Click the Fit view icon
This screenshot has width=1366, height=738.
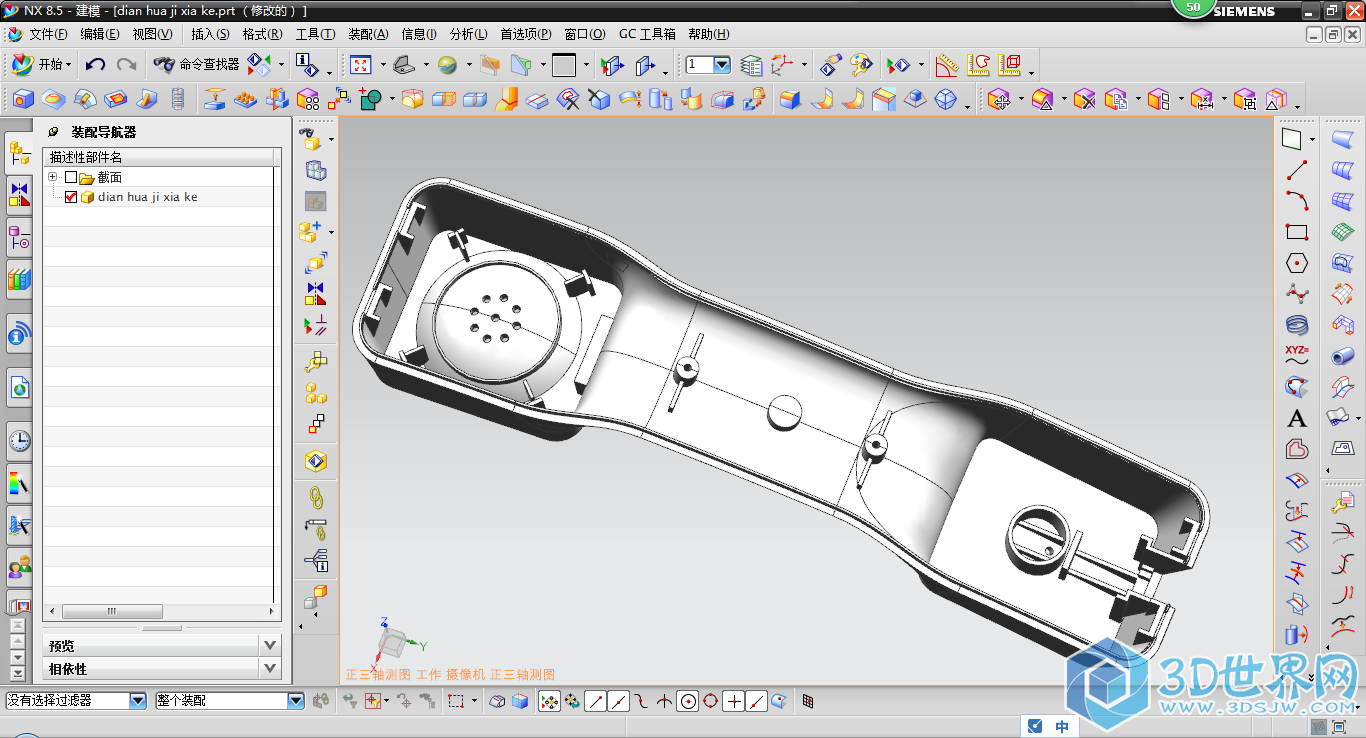coord(361,65)
